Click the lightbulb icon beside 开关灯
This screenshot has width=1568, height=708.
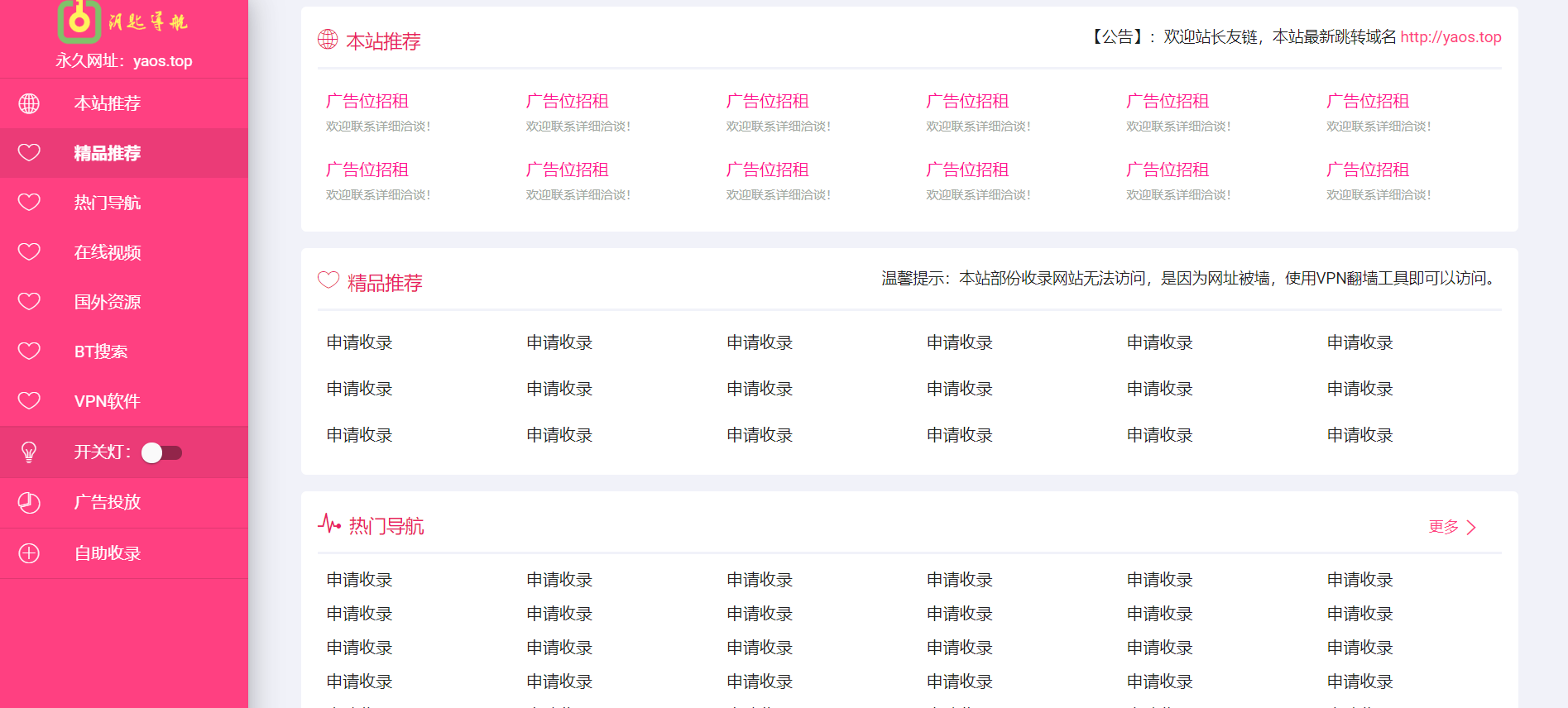29,452
